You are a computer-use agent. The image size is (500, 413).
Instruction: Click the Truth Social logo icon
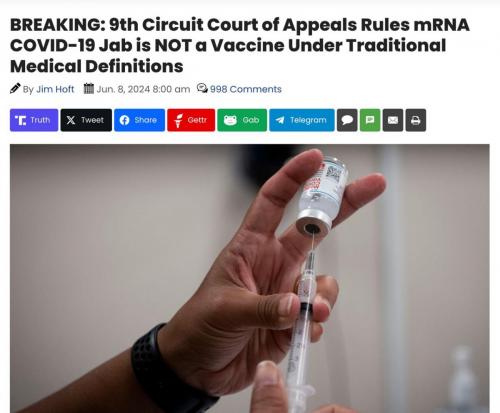point(21,120)
